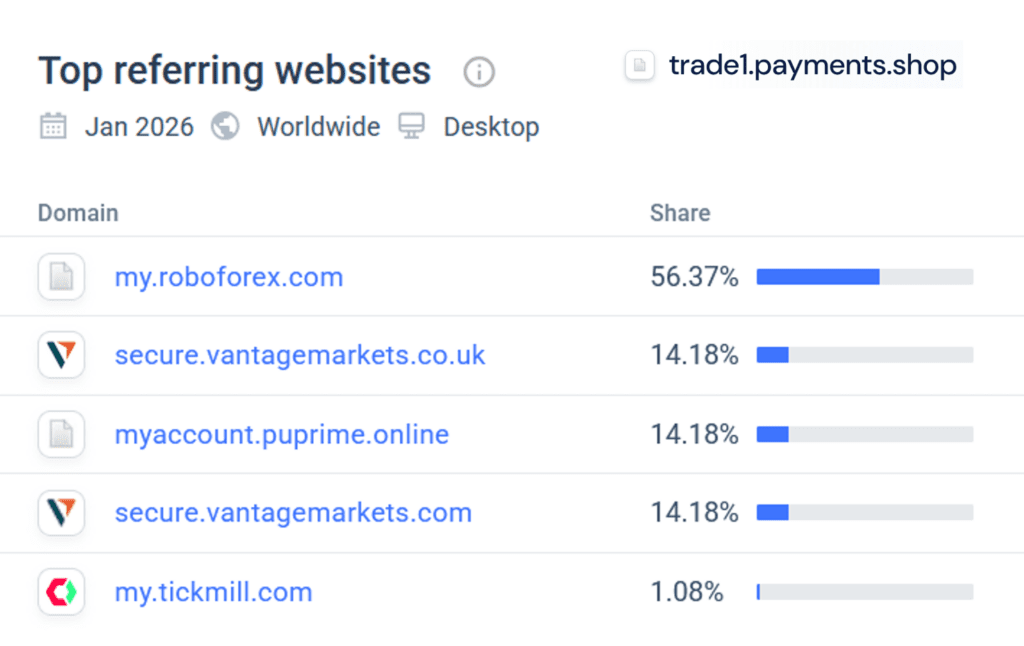Open the Desktop device selector
Viewport: 1024px width, 646px height.
tap(491, 127)
